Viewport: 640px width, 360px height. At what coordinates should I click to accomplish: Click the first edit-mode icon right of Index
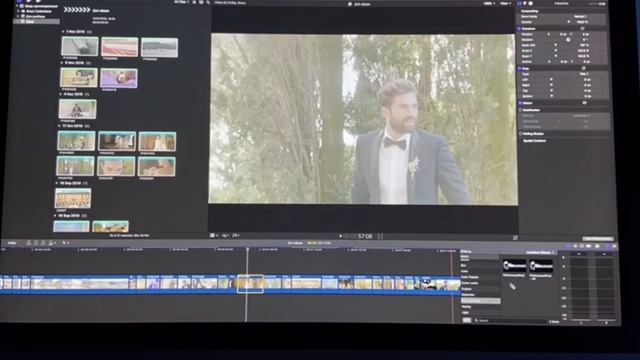coord(29,243)
